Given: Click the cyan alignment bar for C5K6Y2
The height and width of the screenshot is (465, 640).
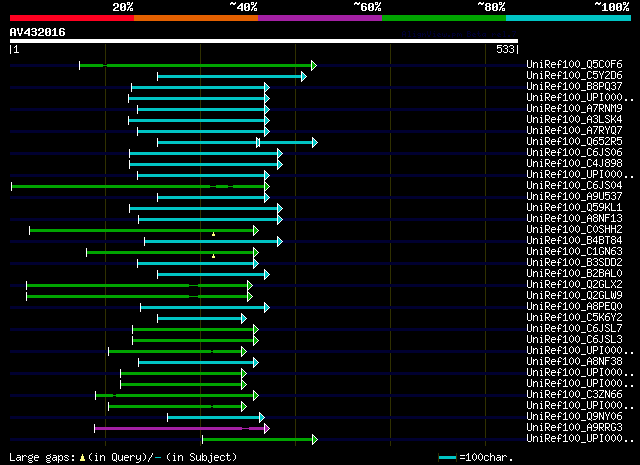Looking at the screenshot, I should coord(202,319).
